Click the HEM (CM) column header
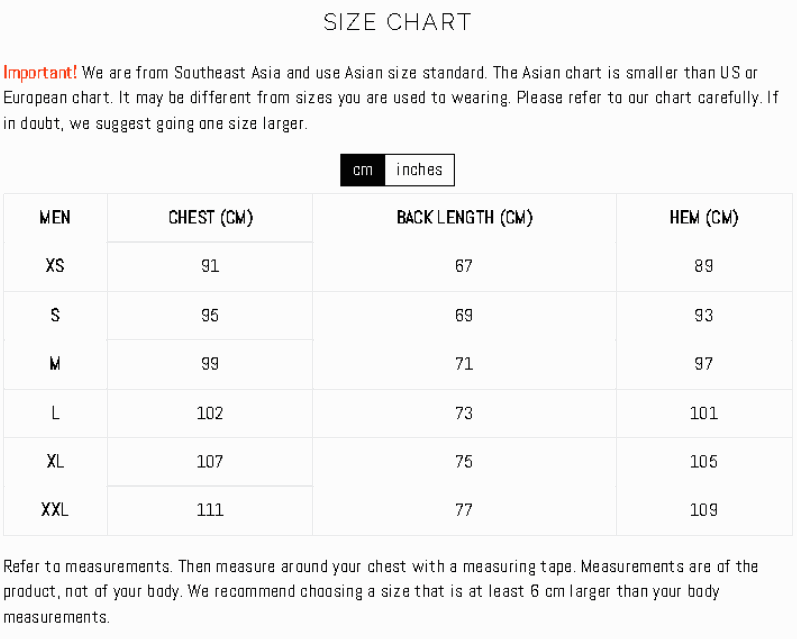The image size is (797, 639). pyautogui.click(x=703, y=218)
